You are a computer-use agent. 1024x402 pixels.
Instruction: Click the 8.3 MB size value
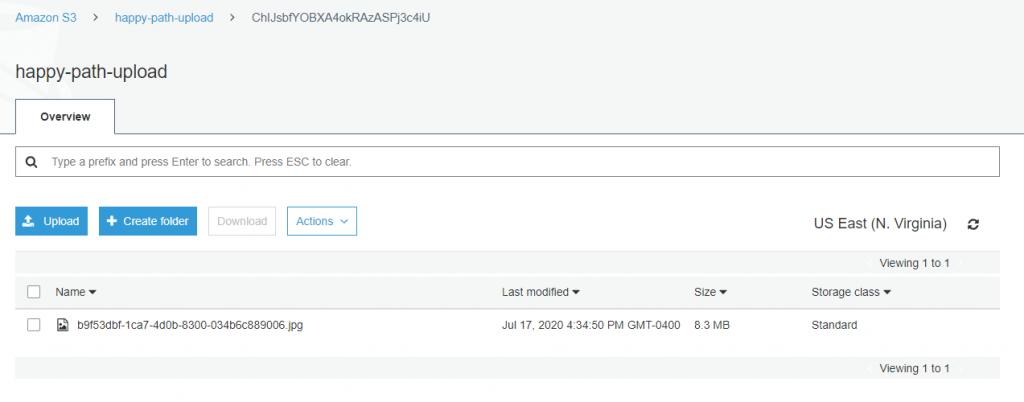[x=712, y=325]
